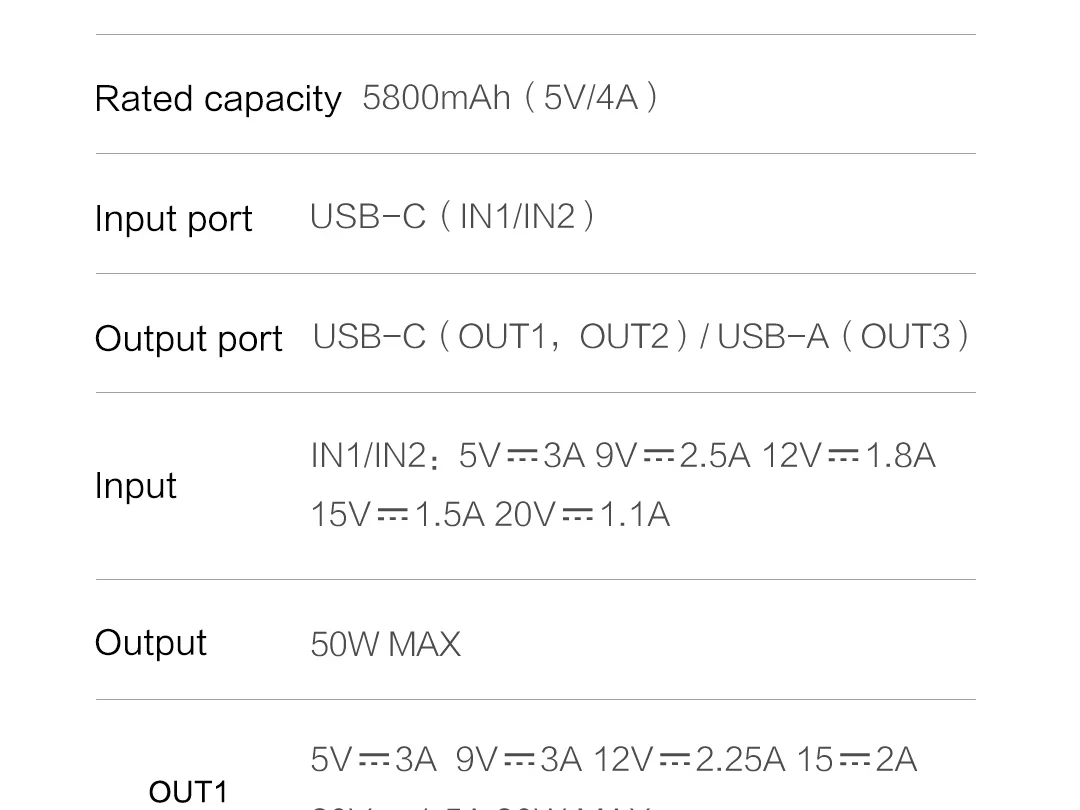
Task: Click the Output row label
Action: tap(150, 643)
